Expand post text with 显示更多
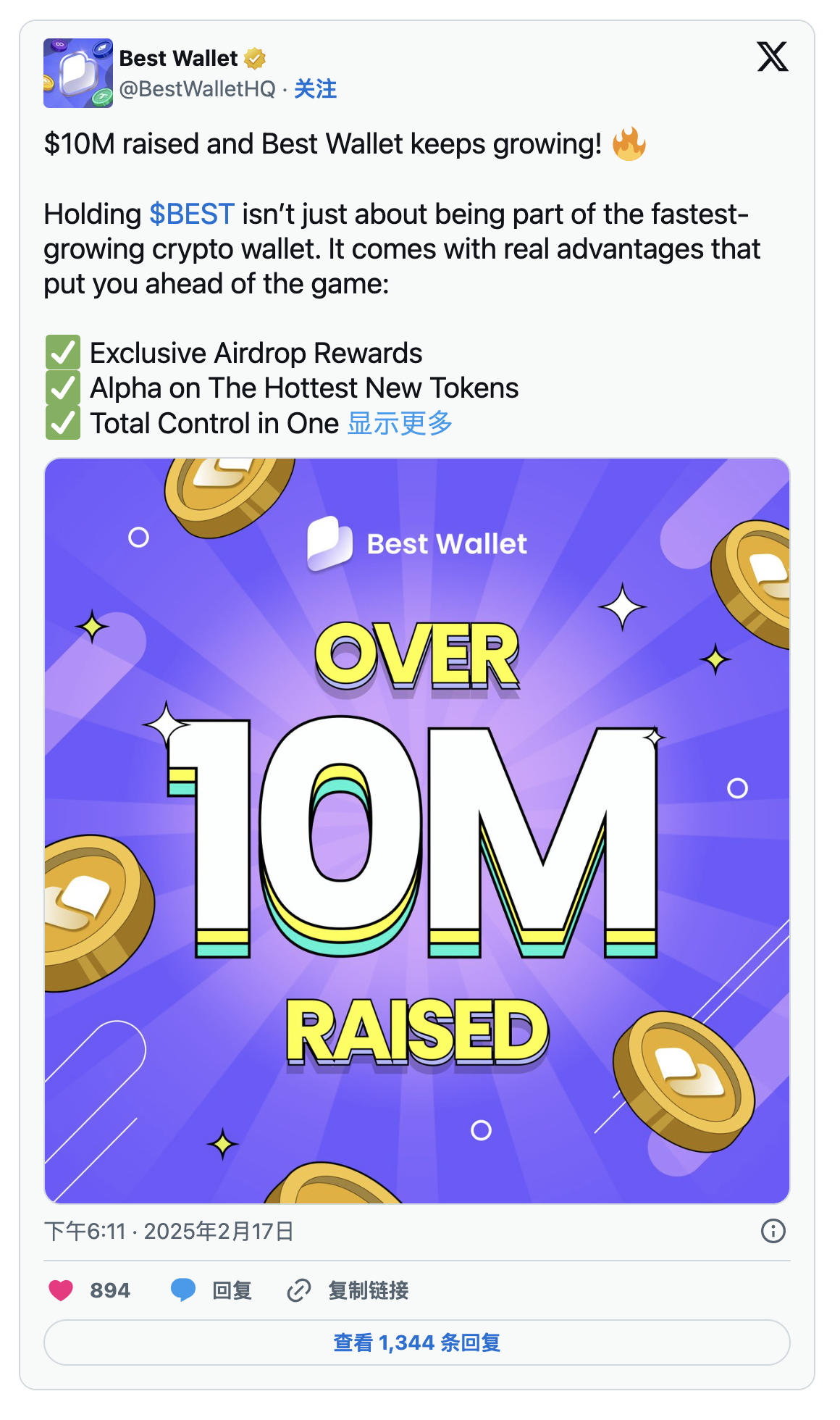Screen dimensions: 840x1420 click(400, 423)
